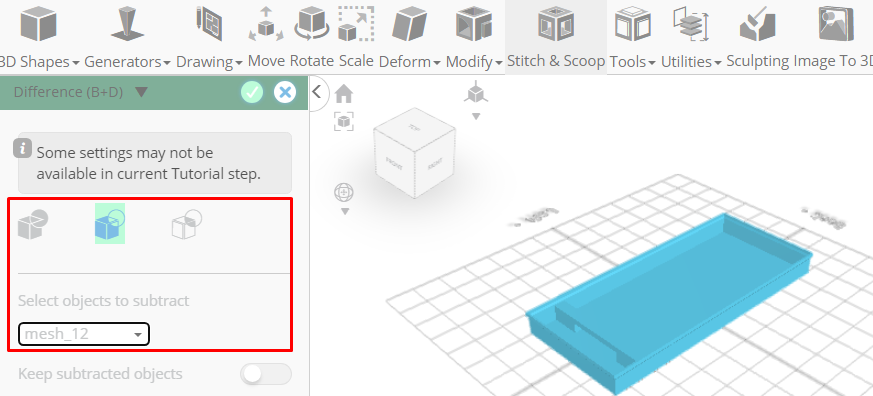This screenshot has height=396, width=873.
Task: Open the Tools menu
Action: (x=632, y=37)
